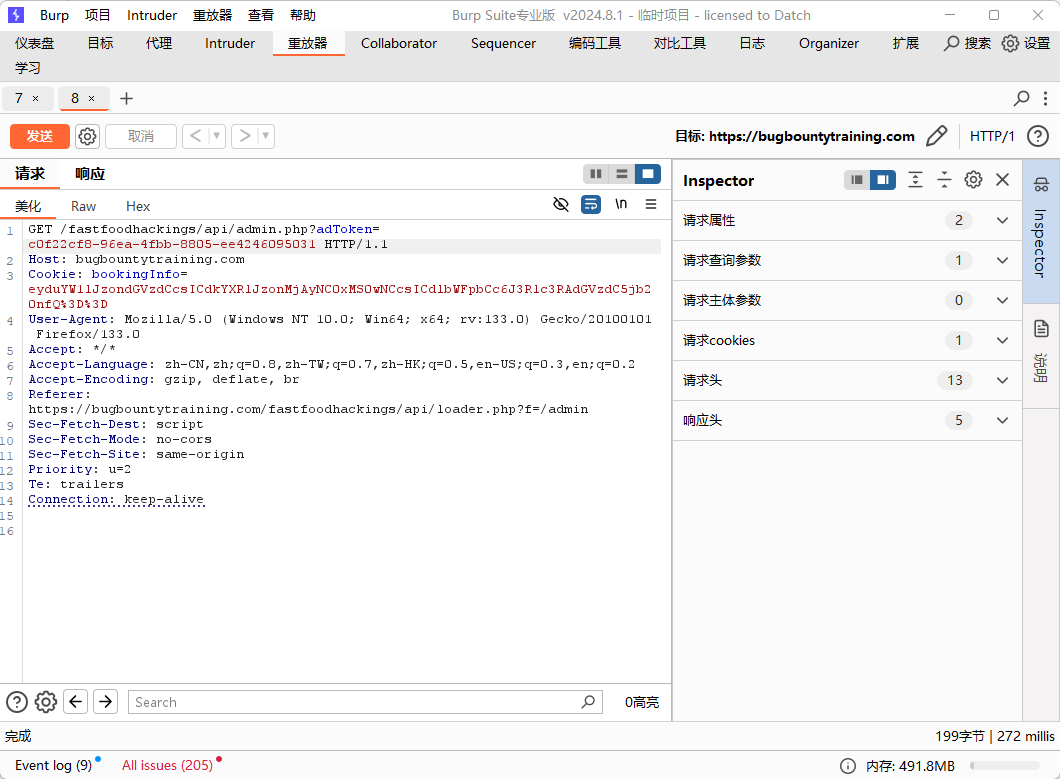This screenshot has height=779, width=1060.
Task: Open search settings gear at bottom
Action: [x=46, y=702]
